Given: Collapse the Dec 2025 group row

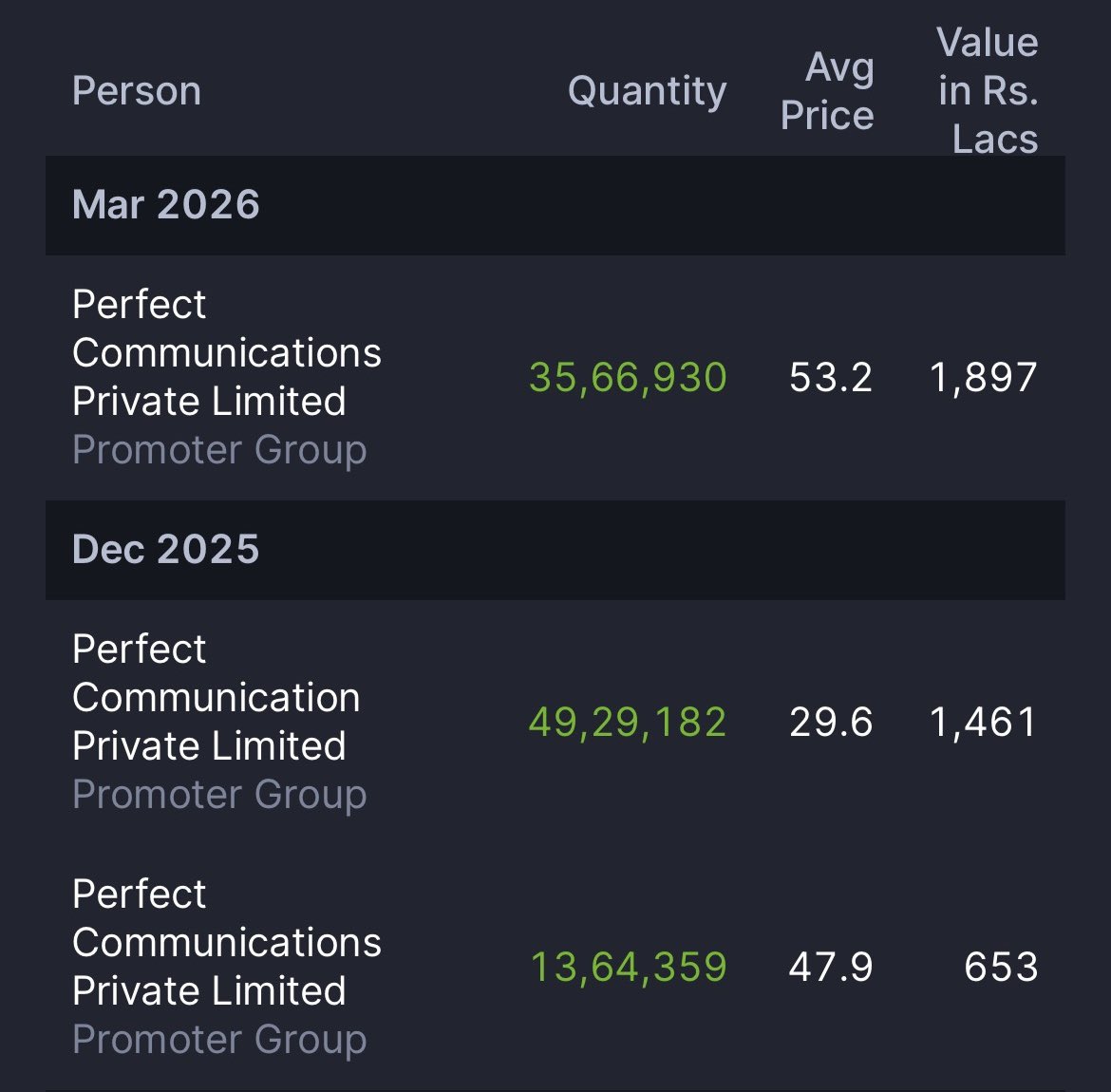Looking at the screenshot, I should pyautogui.click(x=166, y=550).
